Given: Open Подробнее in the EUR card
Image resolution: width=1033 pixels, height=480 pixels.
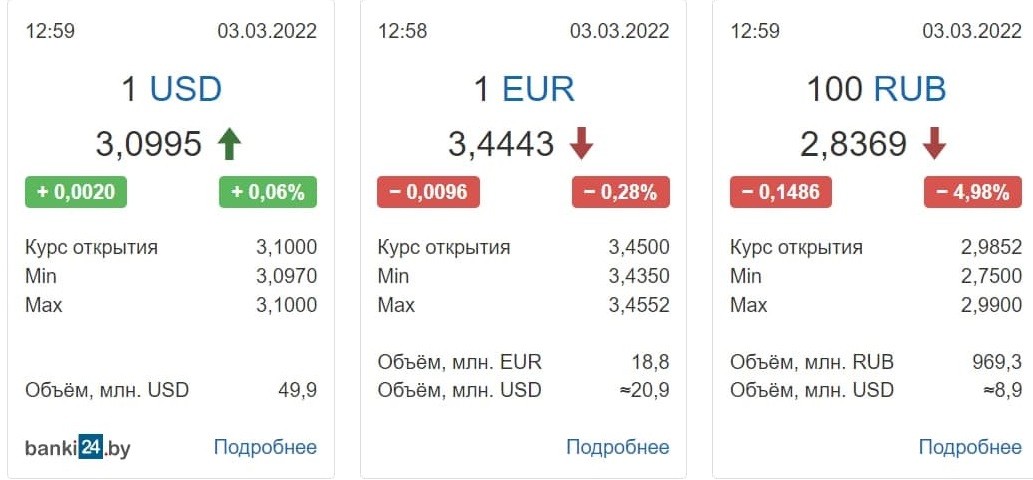Looking at the screenshot, I should 618,448.
